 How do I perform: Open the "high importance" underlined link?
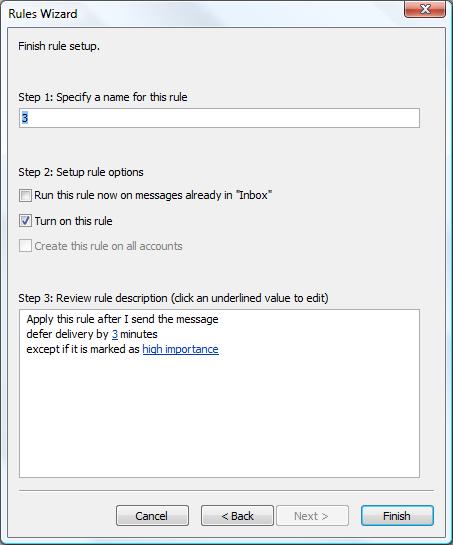[180, 349]
